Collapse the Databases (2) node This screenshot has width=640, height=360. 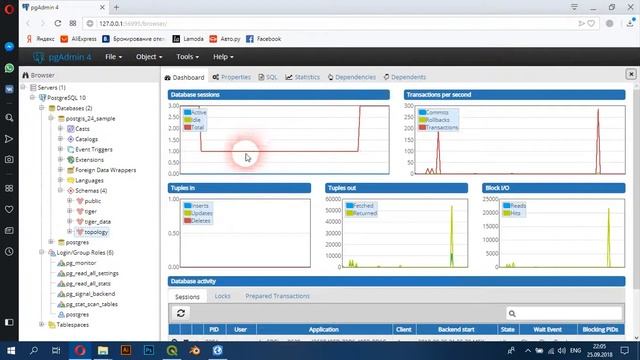pyautogui.click(x=42, y=108)
